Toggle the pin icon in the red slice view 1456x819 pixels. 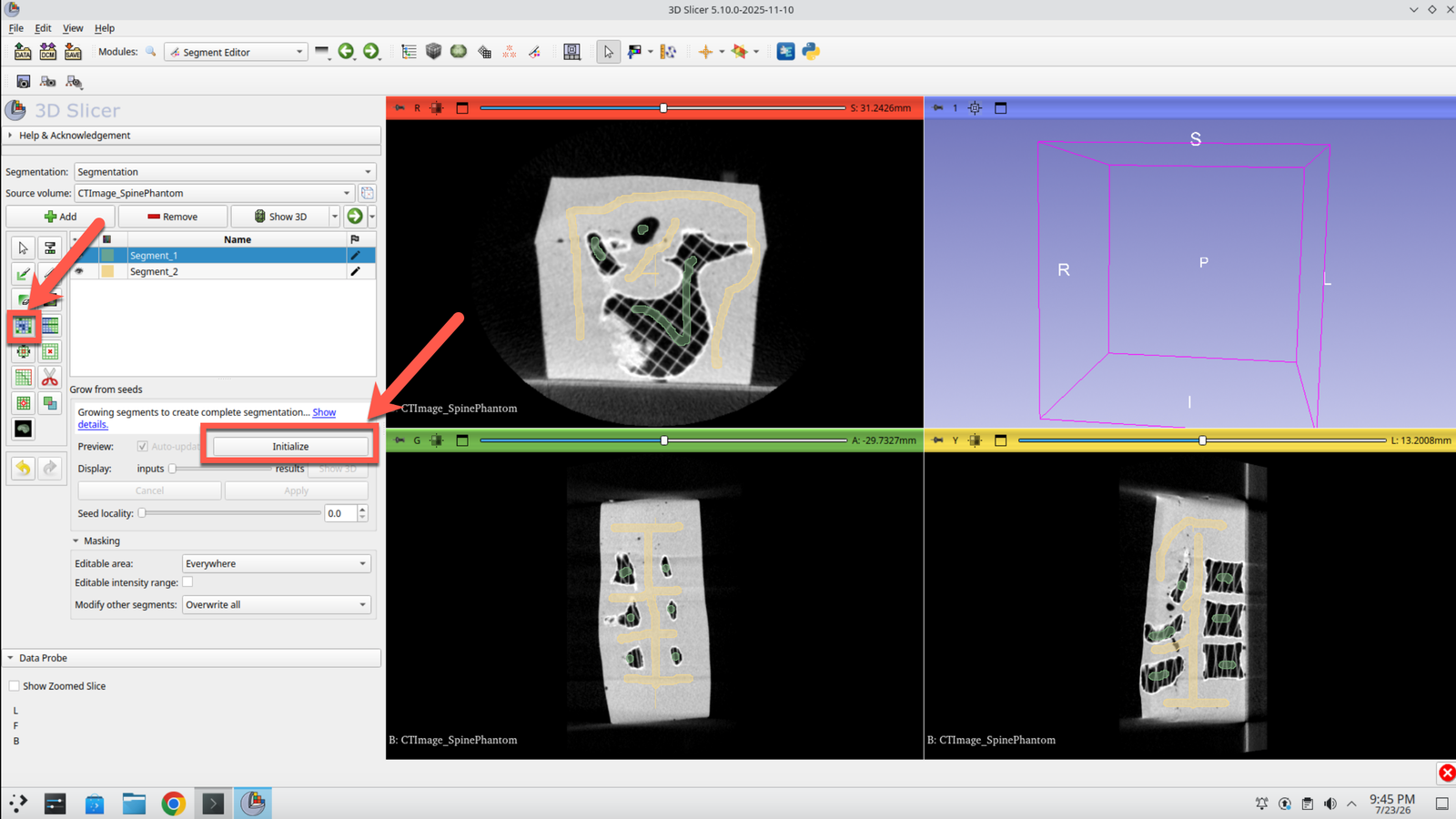399,108
